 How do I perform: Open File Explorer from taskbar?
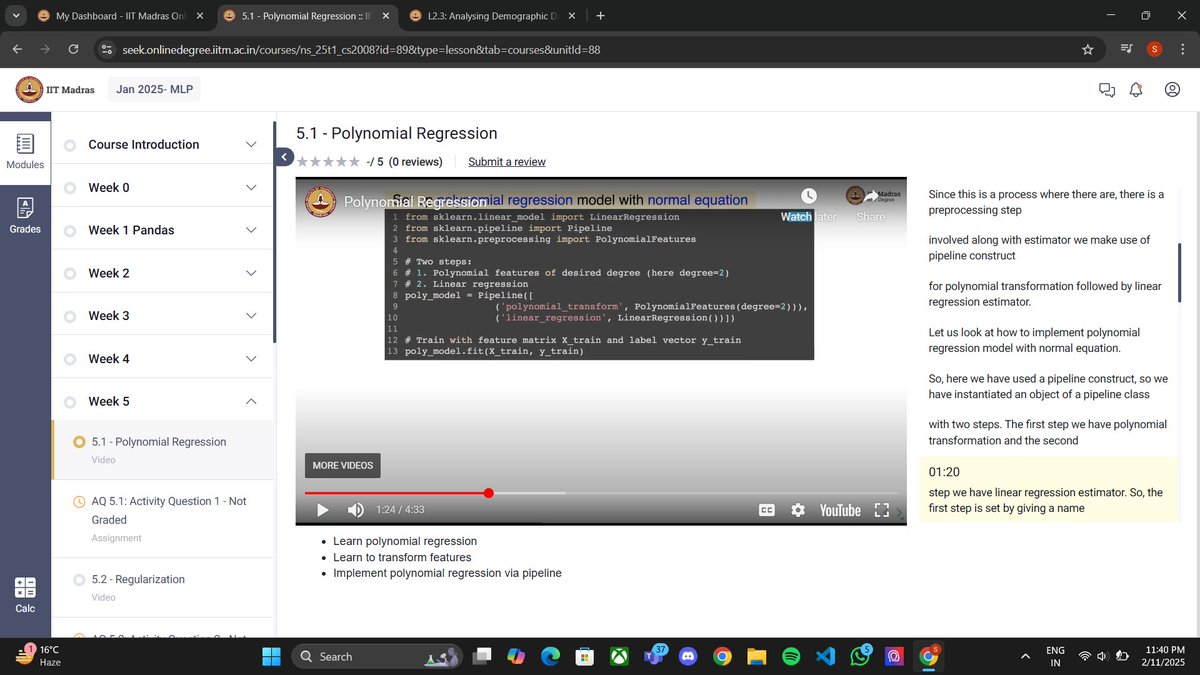point(756,656)
